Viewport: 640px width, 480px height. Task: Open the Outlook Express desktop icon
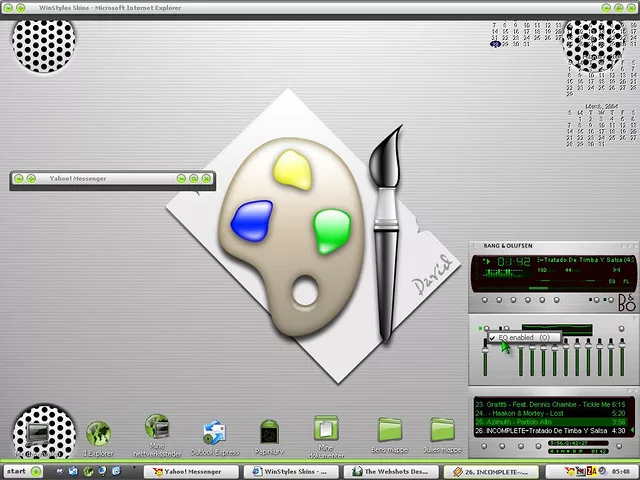215,433
